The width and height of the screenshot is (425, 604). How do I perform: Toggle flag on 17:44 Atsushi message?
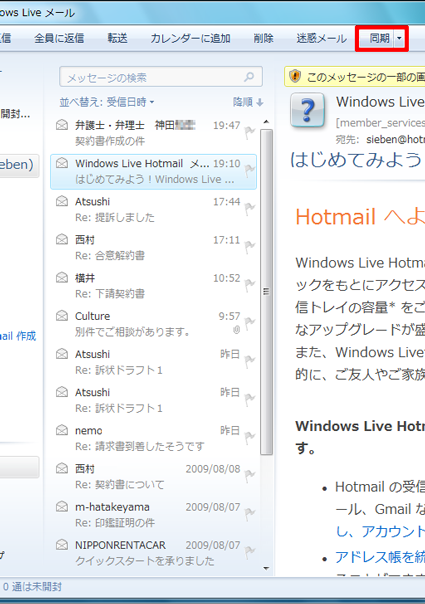coord(250,209)
